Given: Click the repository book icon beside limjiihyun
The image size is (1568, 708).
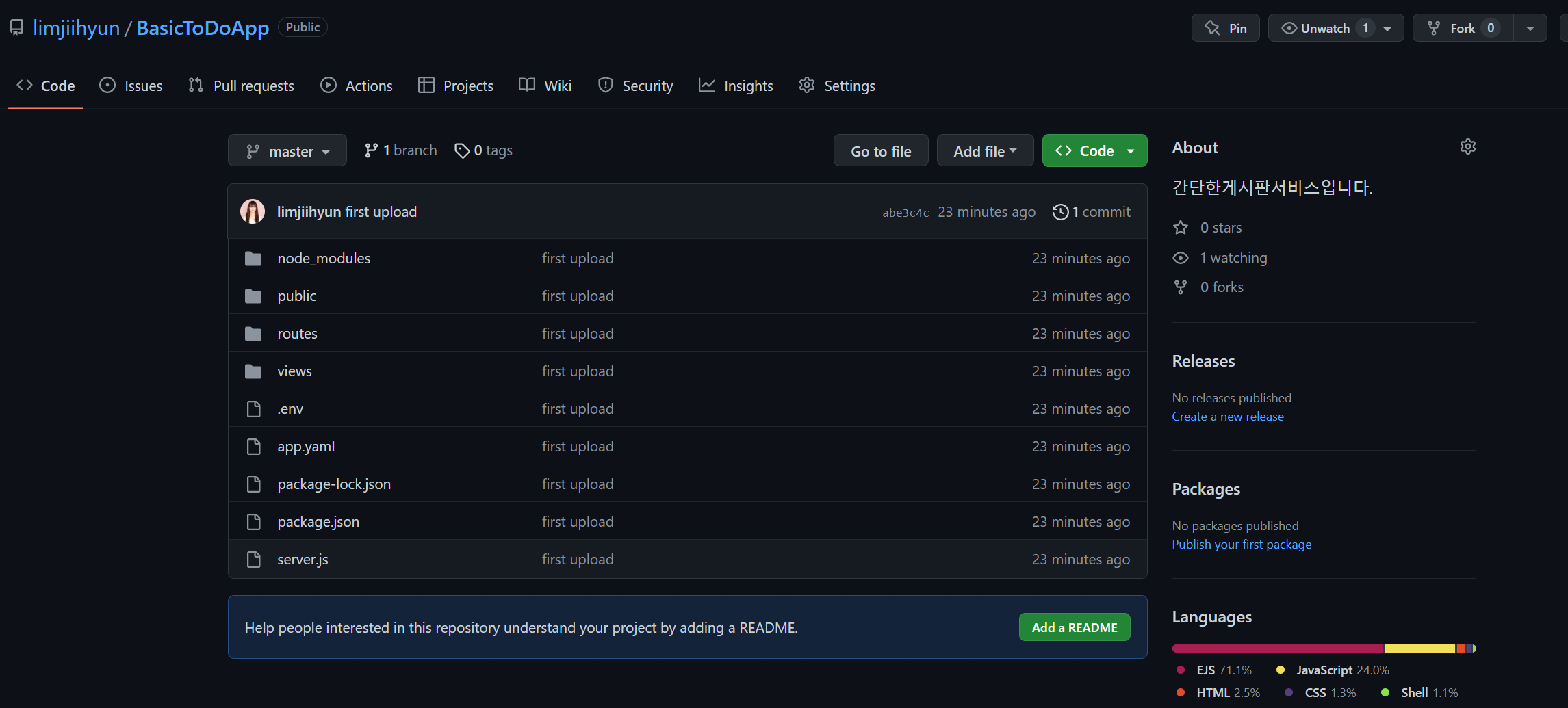Looking at the screenshot, I should pos(16,27).
